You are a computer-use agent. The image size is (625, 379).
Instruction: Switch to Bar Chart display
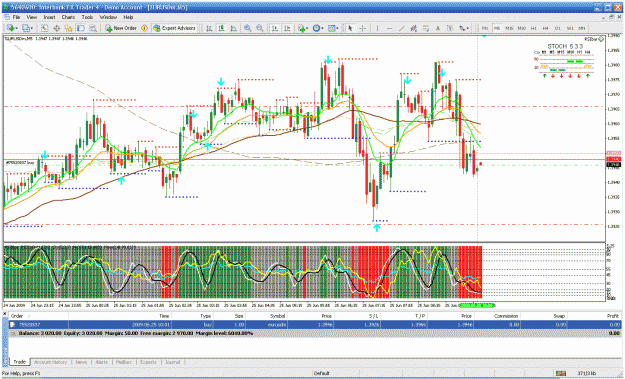coord(209,28)
